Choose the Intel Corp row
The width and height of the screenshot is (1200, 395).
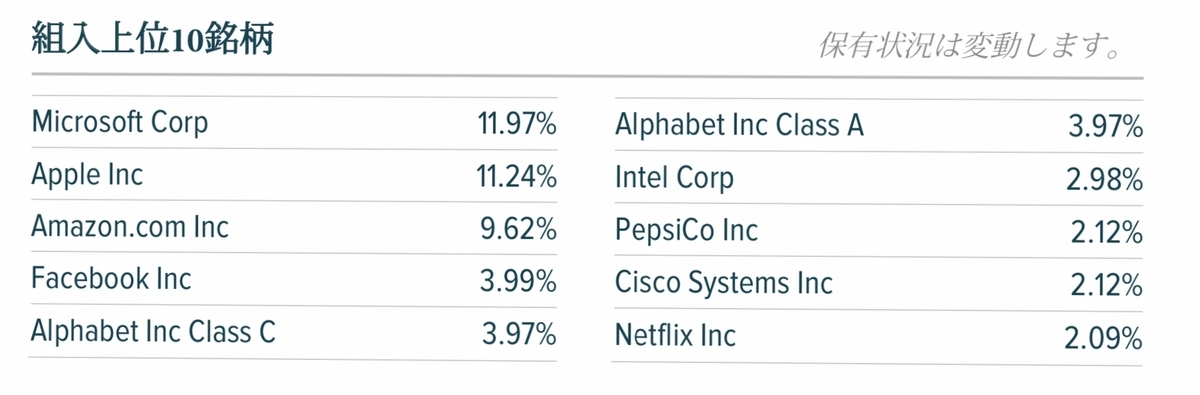point(877,179)
